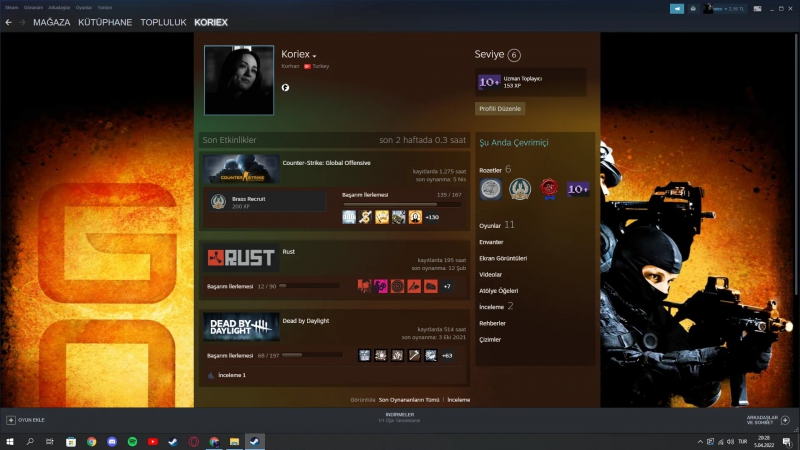This screenshot has width=800, height=450.
Task: Open the Atölye Öğeleri link
Action: (498, 291)
